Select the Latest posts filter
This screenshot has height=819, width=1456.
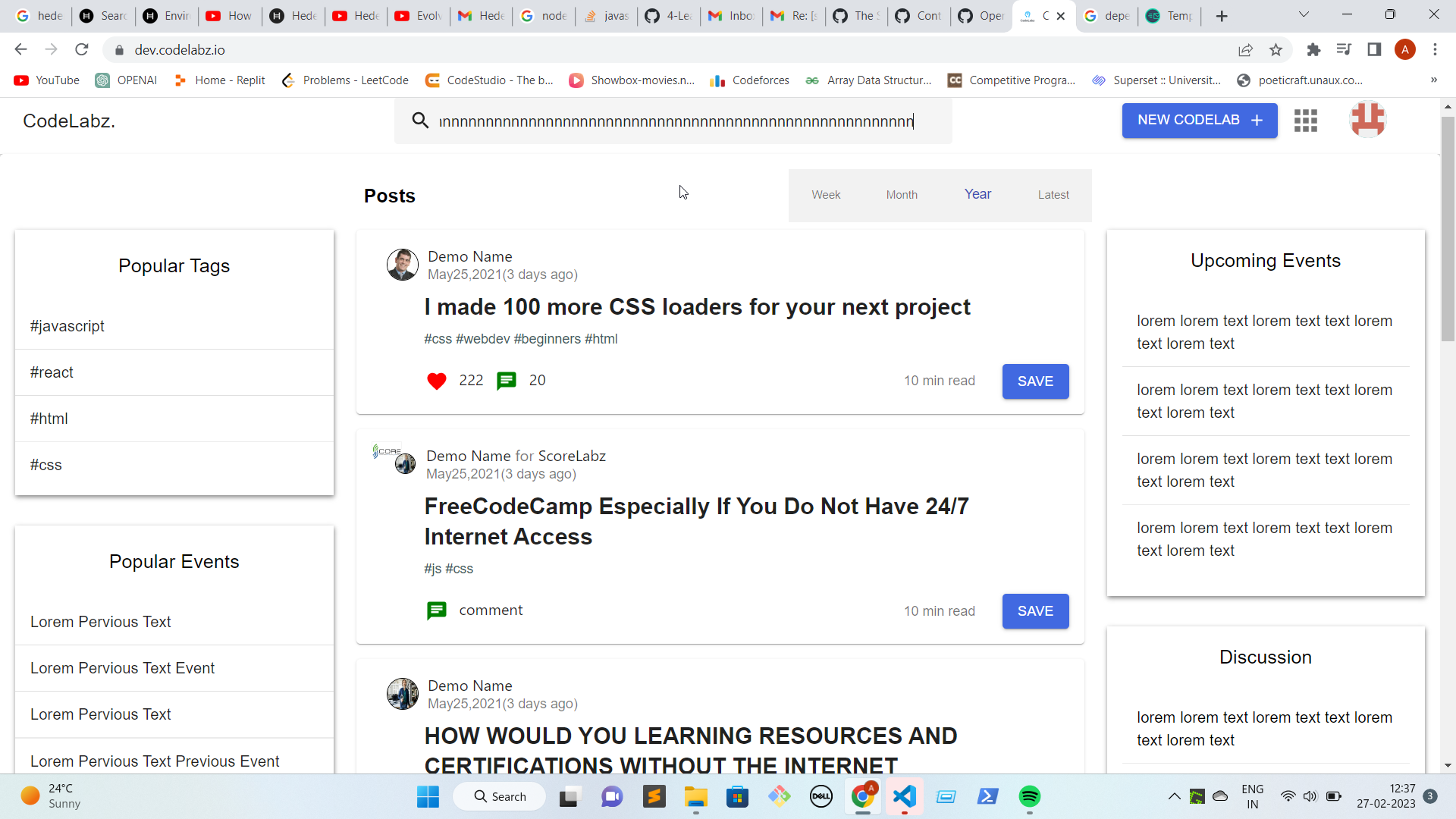coord(1053,195)
